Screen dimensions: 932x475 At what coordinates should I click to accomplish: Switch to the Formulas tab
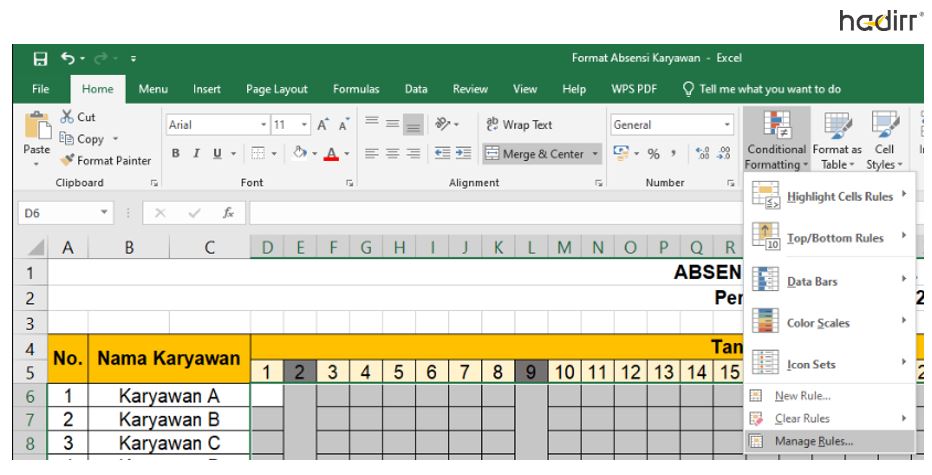[356, 89]
